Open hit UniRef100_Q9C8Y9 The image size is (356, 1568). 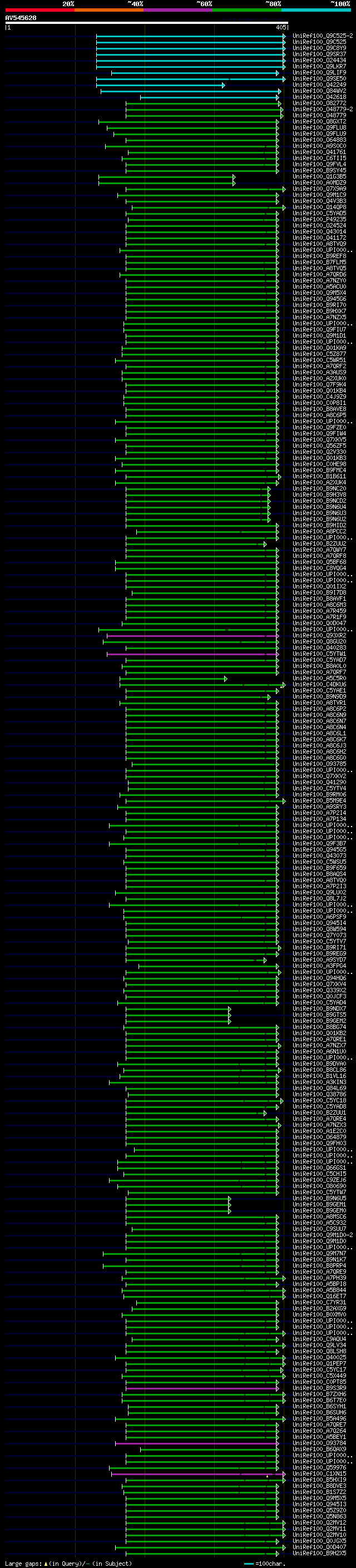click(x=319, y=48)
